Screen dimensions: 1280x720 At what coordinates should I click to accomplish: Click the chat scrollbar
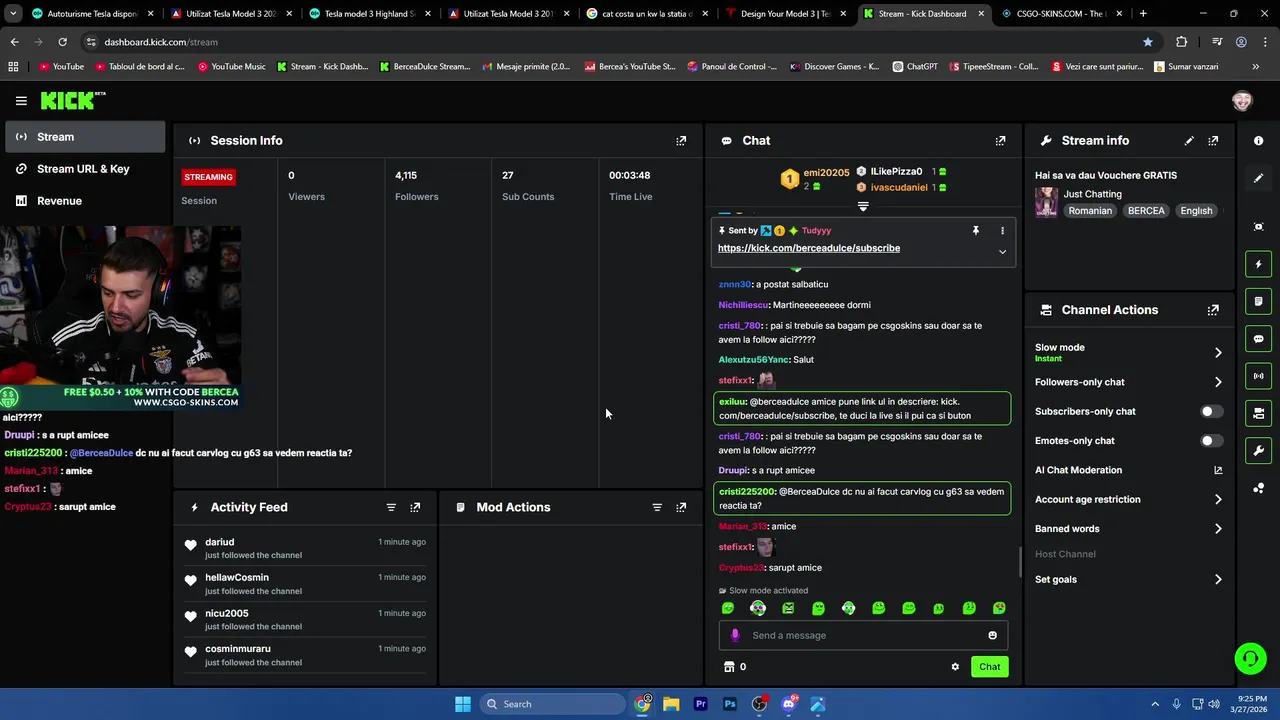1020,562
